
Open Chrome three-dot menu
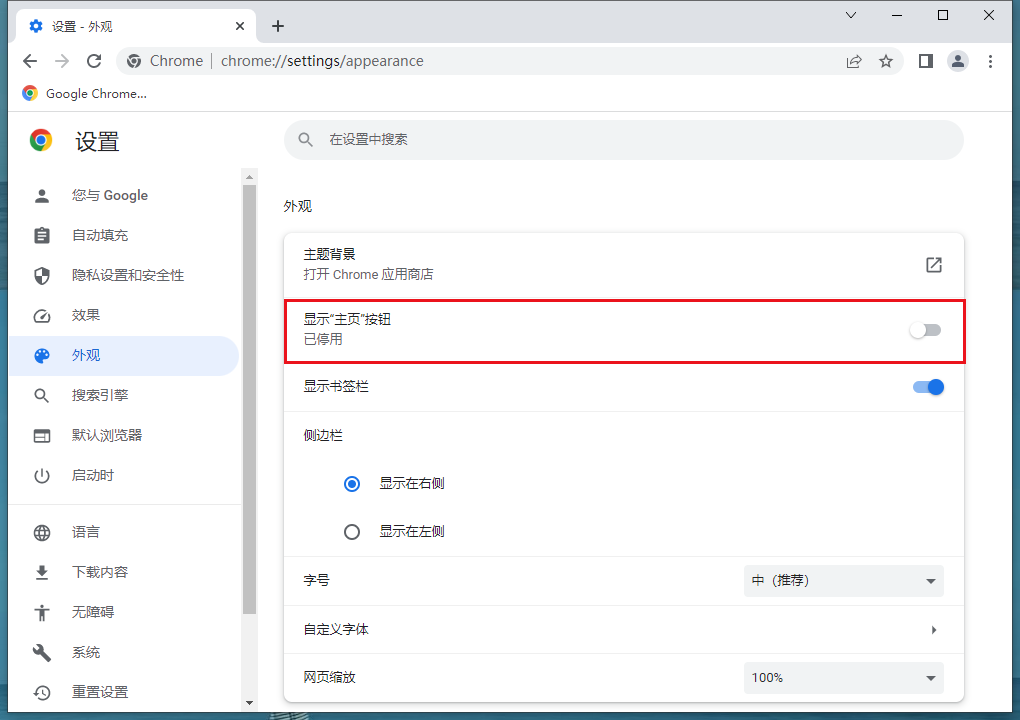tap(990, 61)
